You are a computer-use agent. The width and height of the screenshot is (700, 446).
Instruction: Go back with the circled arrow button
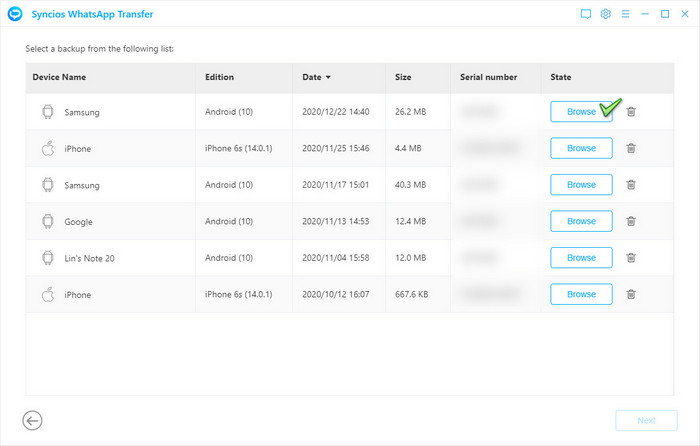[x=32, y=420]
